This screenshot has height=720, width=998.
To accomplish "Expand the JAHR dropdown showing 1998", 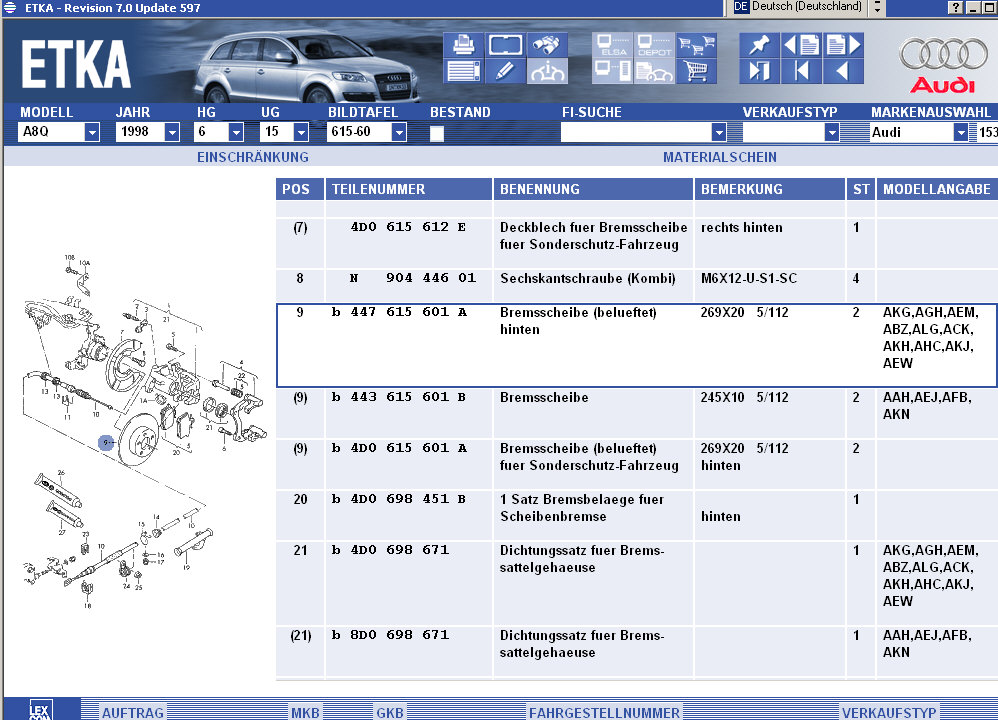I will [x=172, y=132].
